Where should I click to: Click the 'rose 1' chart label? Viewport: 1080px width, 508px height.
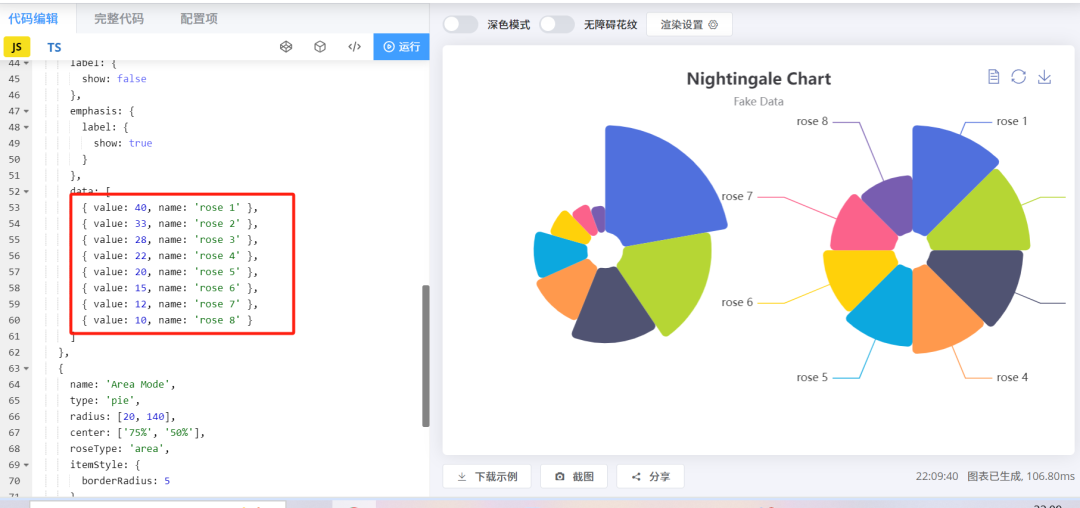(1012, 121)
